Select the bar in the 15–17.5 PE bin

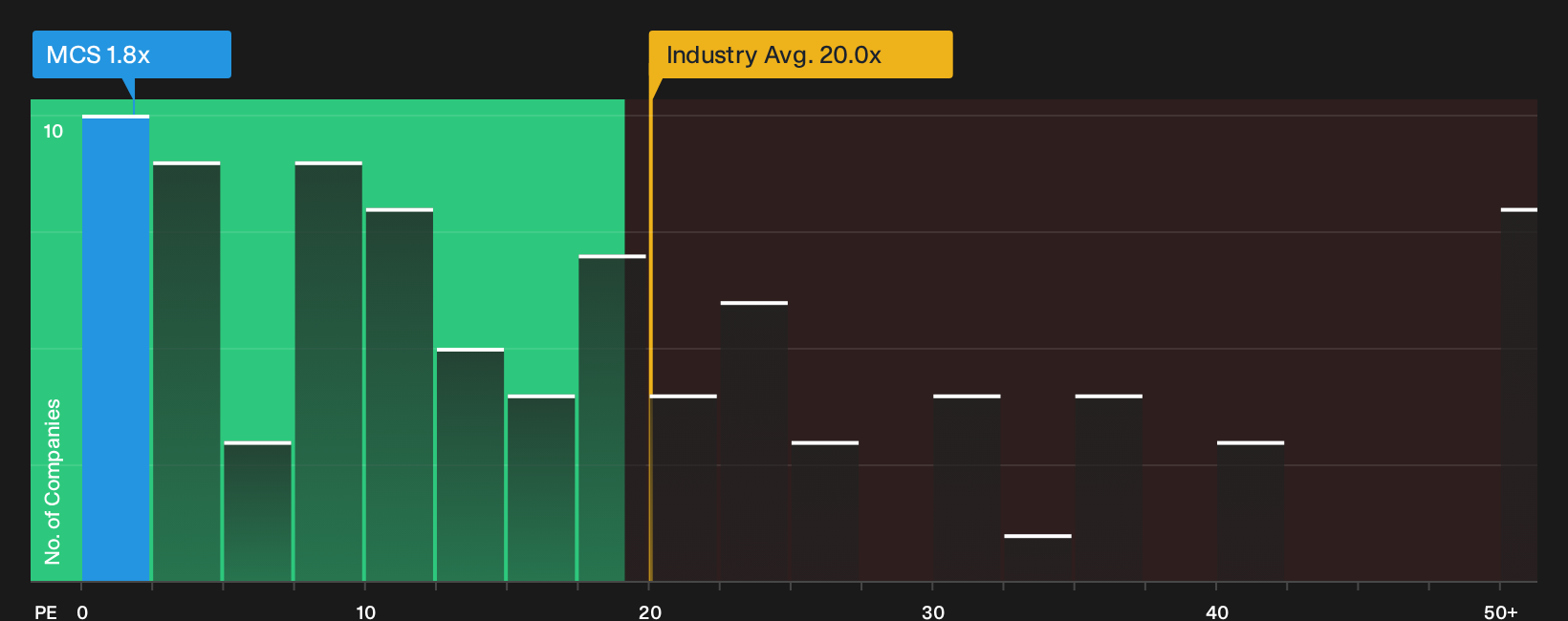[541, 488]
